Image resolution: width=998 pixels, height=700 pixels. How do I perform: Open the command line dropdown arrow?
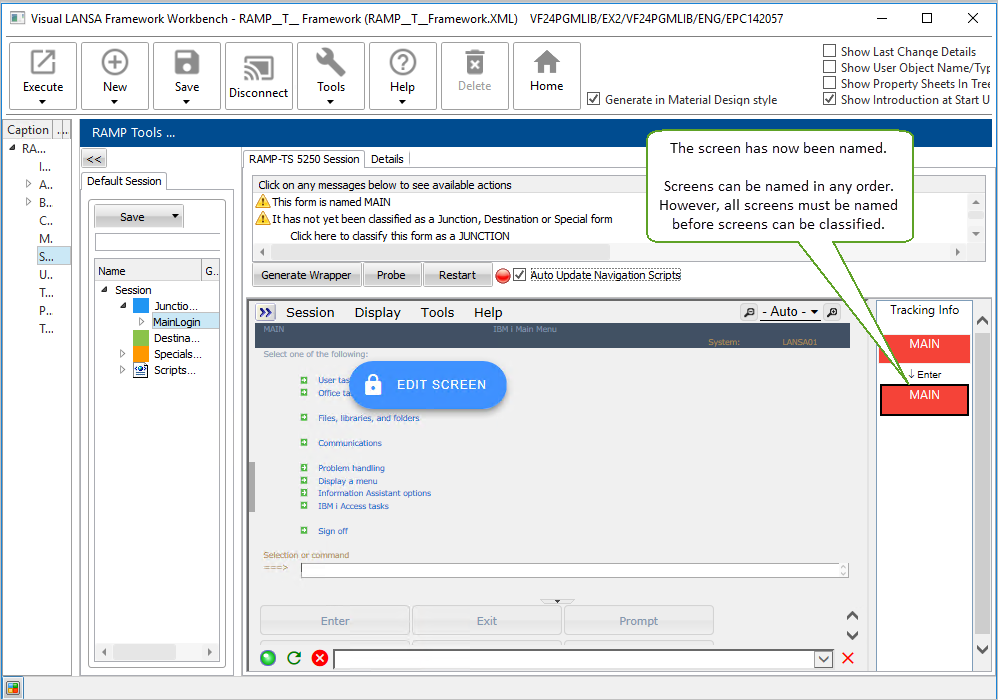tap(824, 659)
